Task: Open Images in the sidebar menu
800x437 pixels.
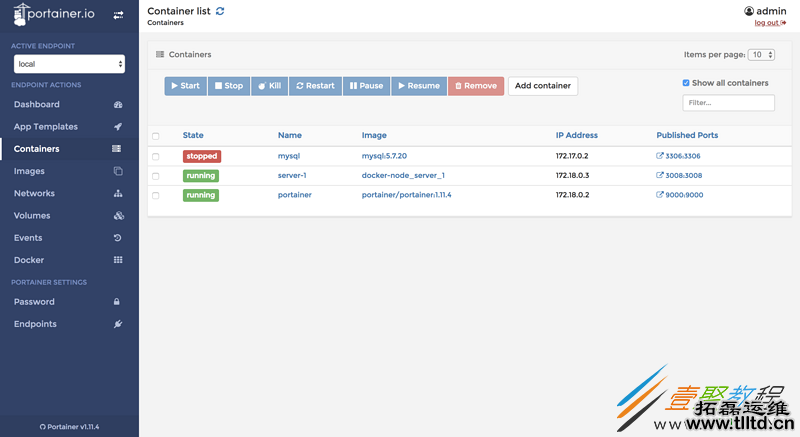Action: (x=29, y=171)
